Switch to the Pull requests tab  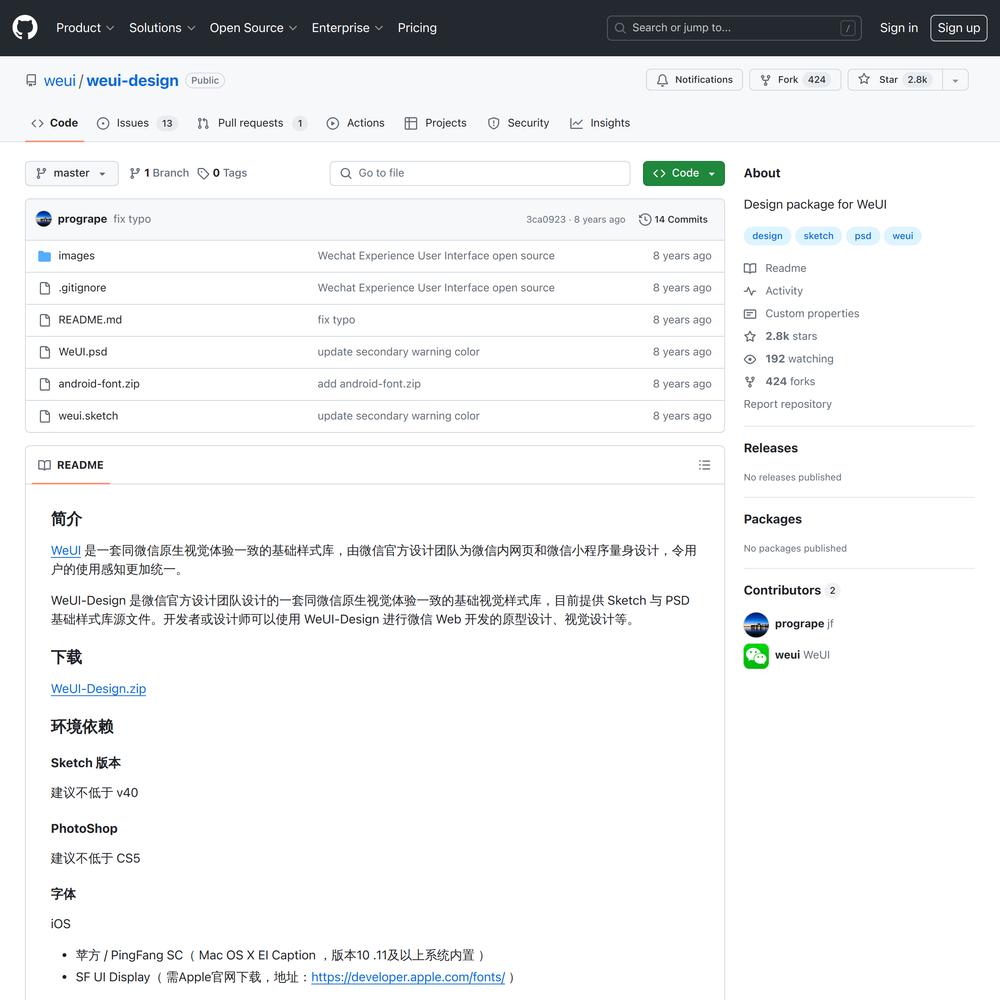[252, 123]
